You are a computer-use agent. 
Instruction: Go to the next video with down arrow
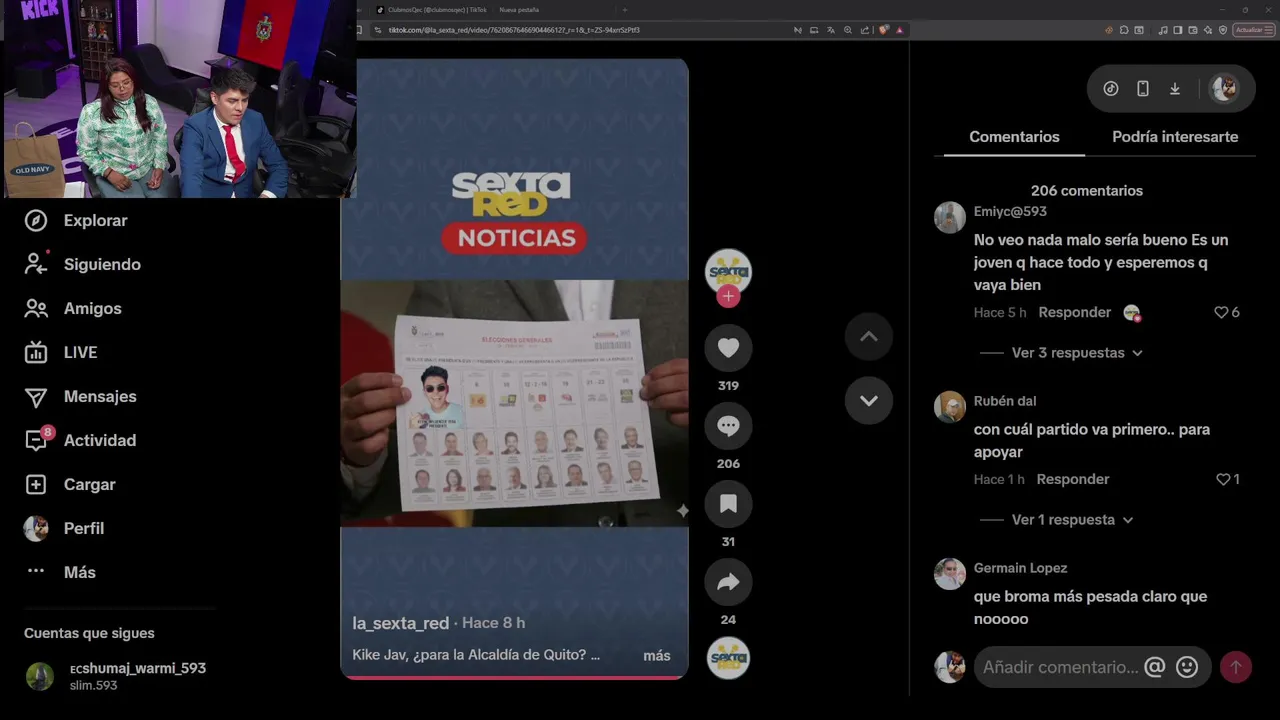(x=868, y=401)
